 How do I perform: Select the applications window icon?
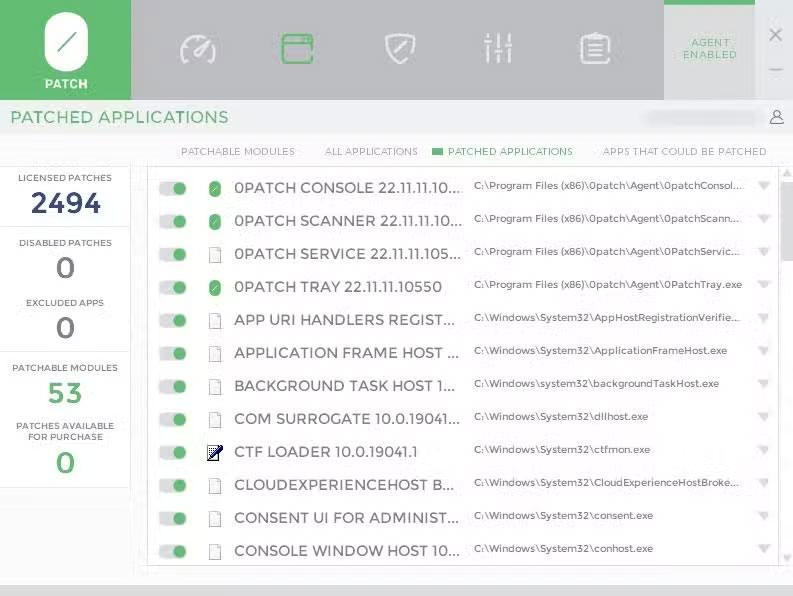pos(297,48)
